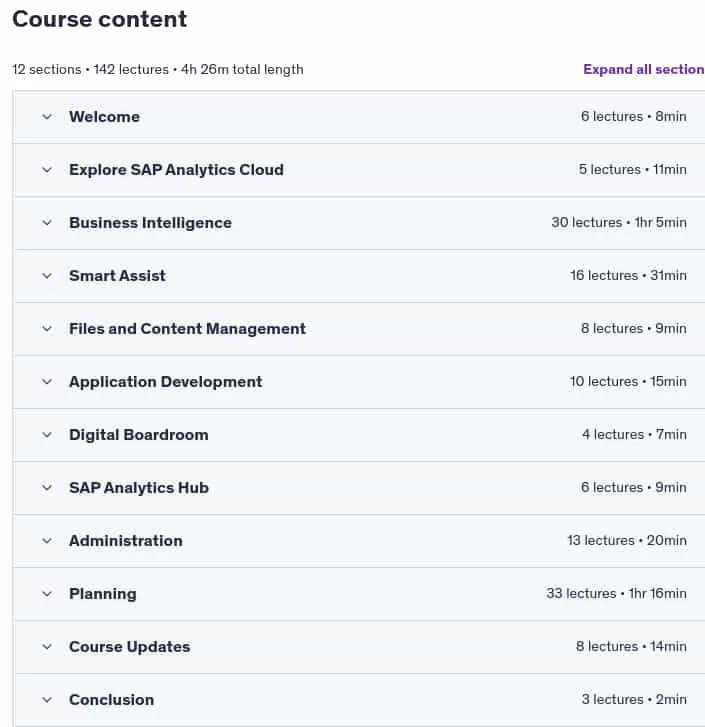This screenshot has width=705, height=727.
Task: Click the Administration chevron icon
Action: (47, 541)
